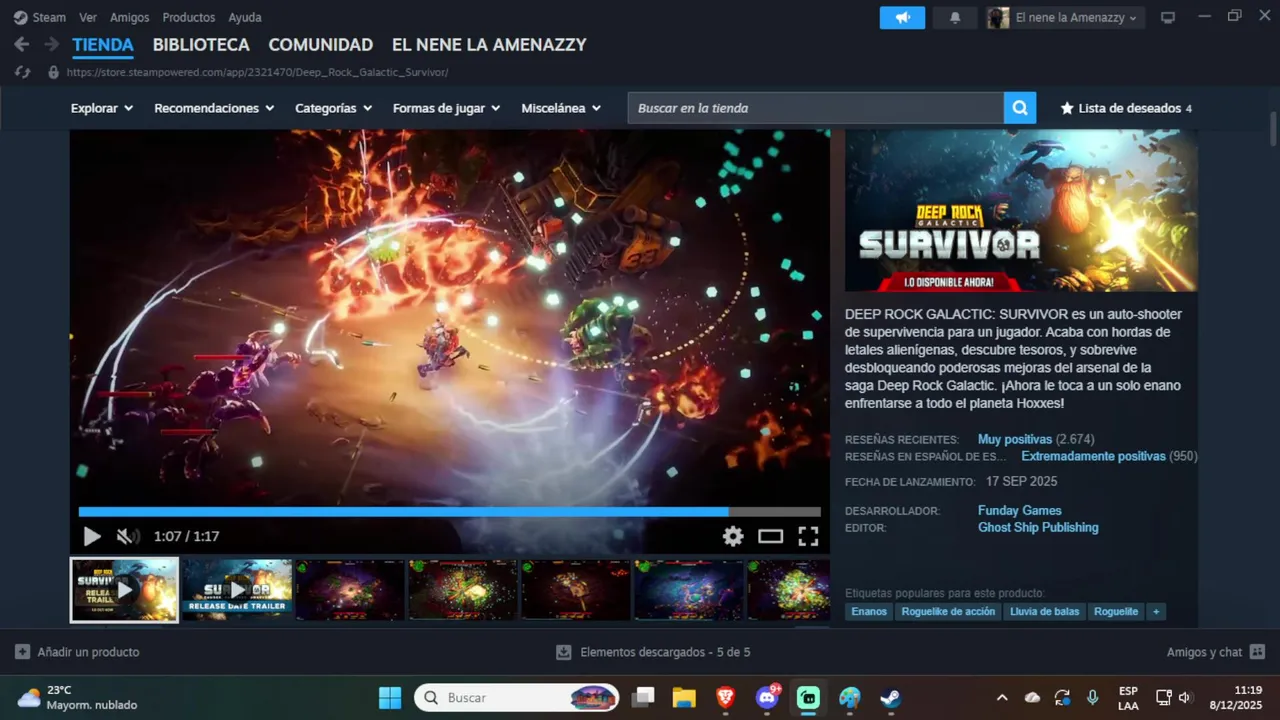
Task: Reload the store page
Action: coord(22,72)
